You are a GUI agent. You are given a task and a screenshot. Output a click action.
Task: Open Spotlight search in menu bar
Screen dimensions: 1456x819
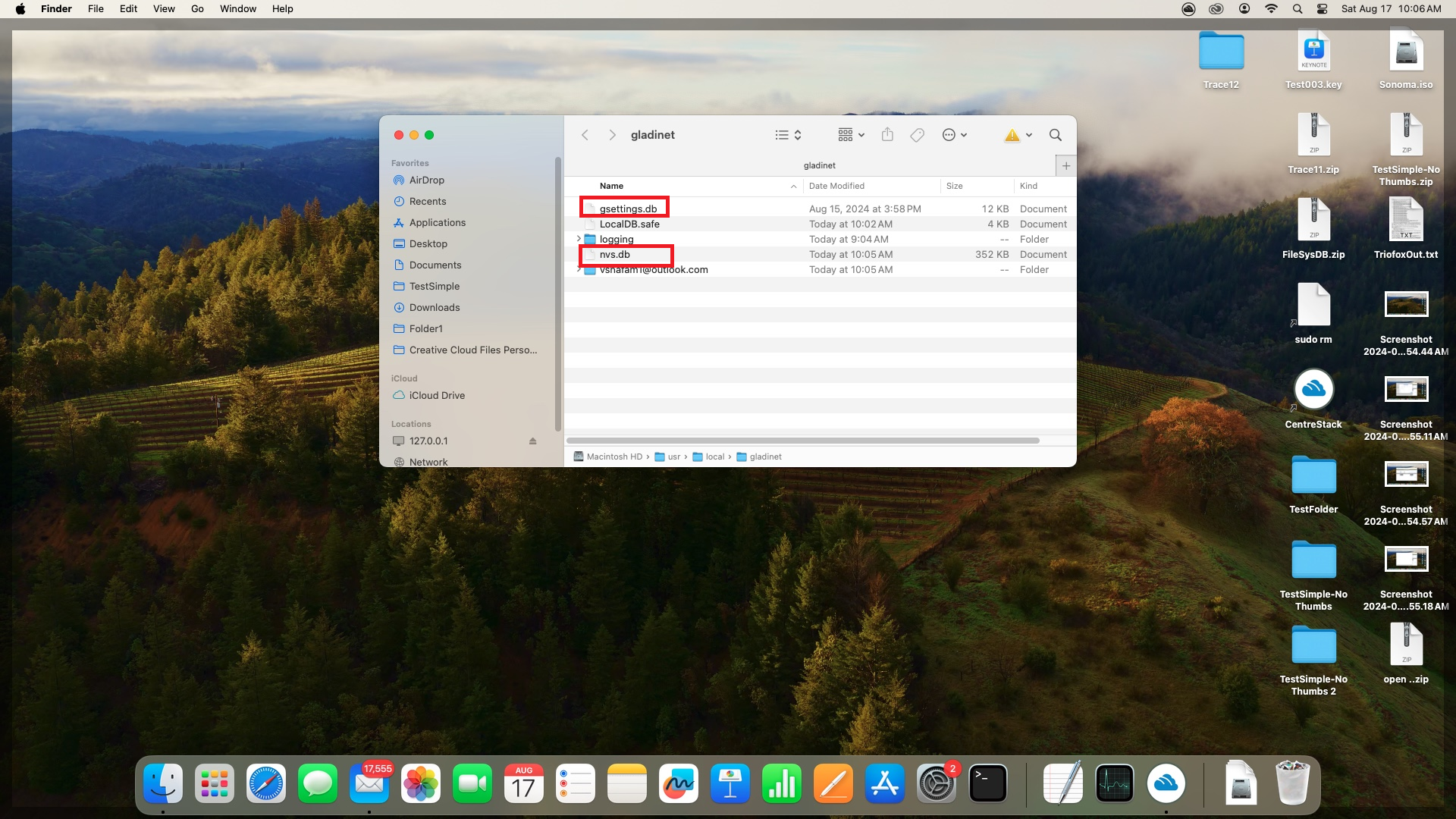point(1298,9)
